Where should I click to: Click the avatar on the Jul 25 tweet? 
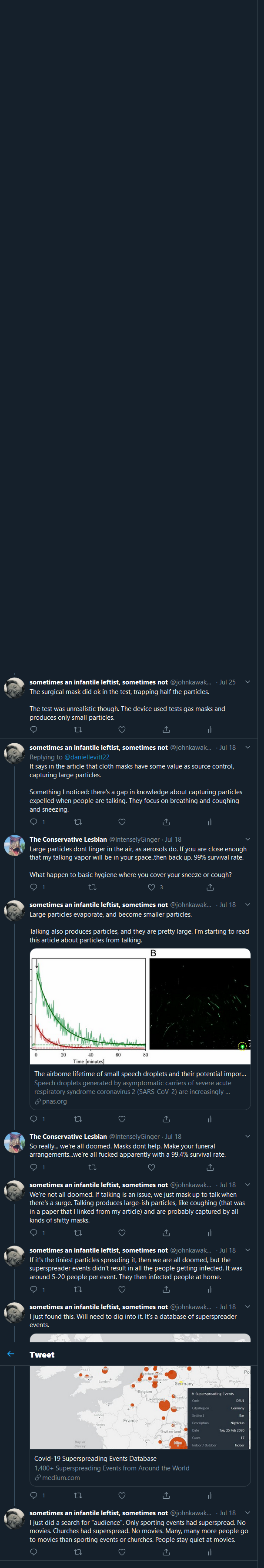15,688
